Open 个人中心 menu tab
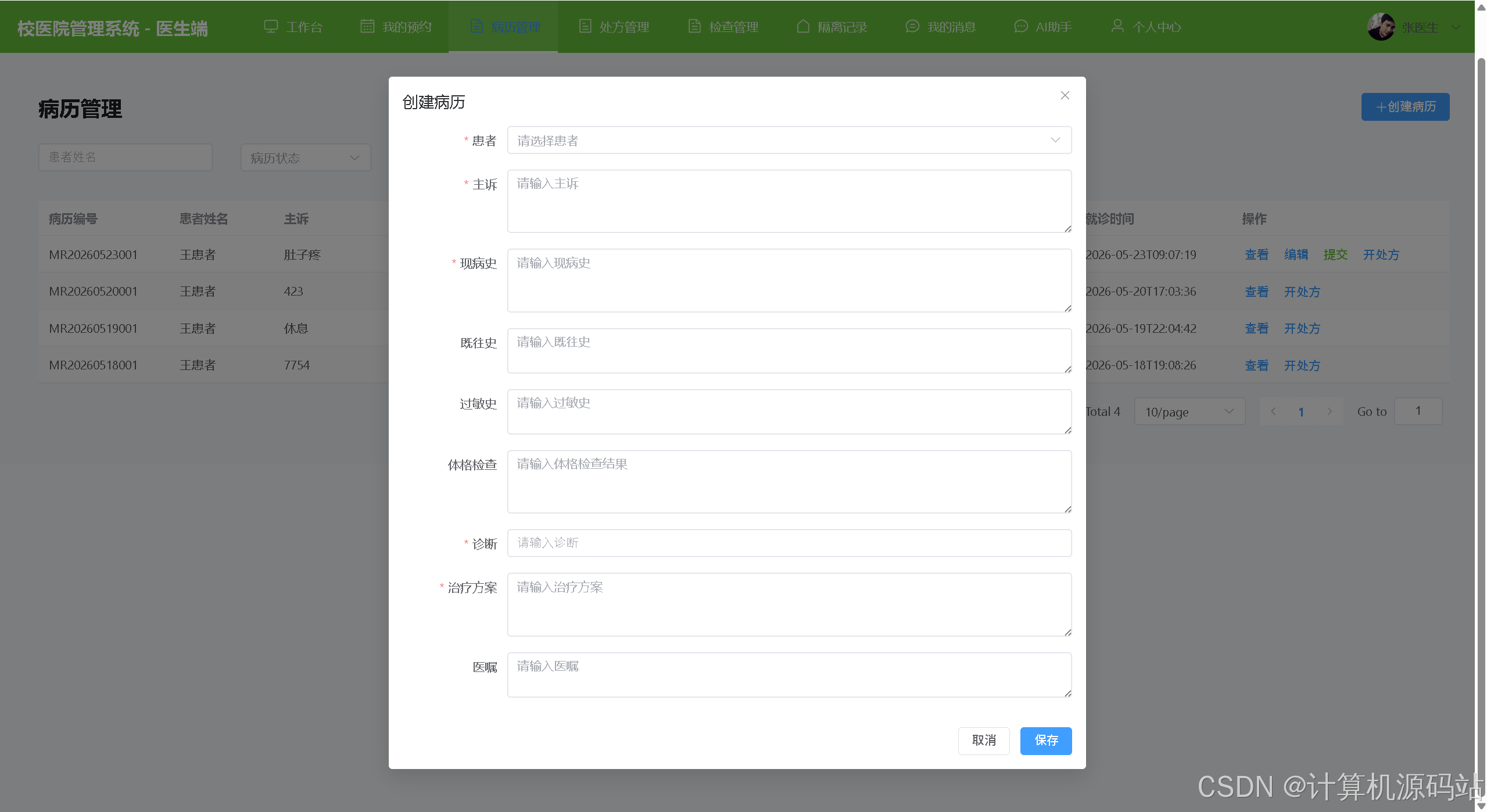This screenshot has width=1487, height=812. (x=1146, y=27)
